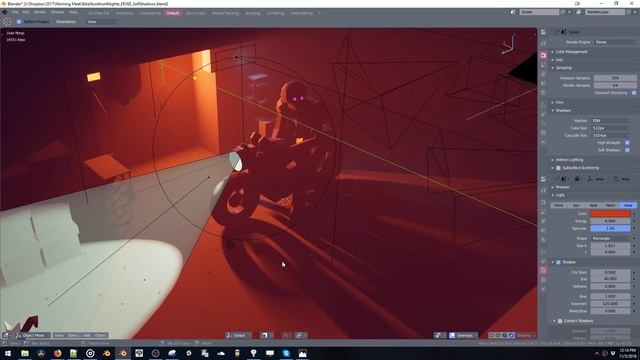
Task: Open the viewport Select menu
Action: coord(73,336)
